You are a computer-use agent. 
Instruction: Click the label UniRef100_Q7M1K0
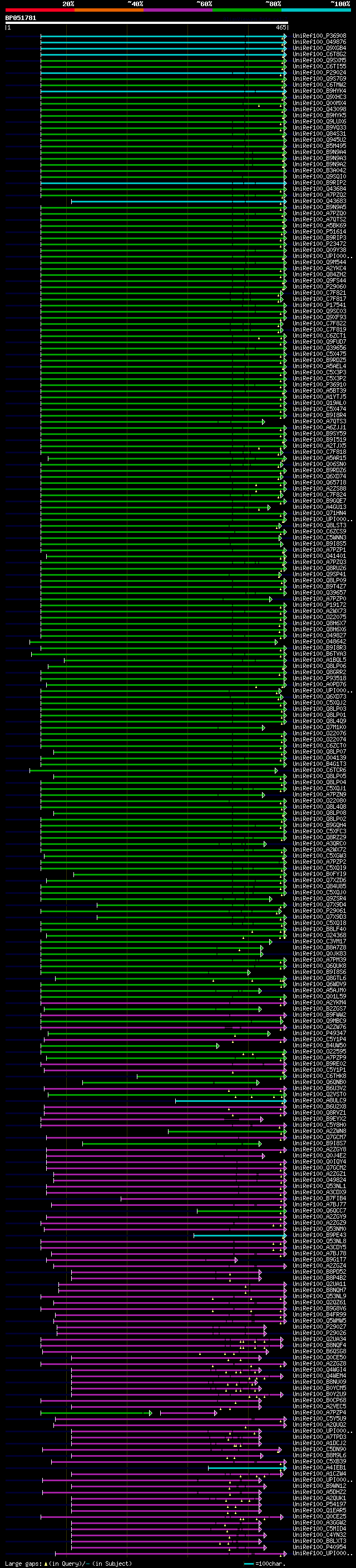pos(319,728)
